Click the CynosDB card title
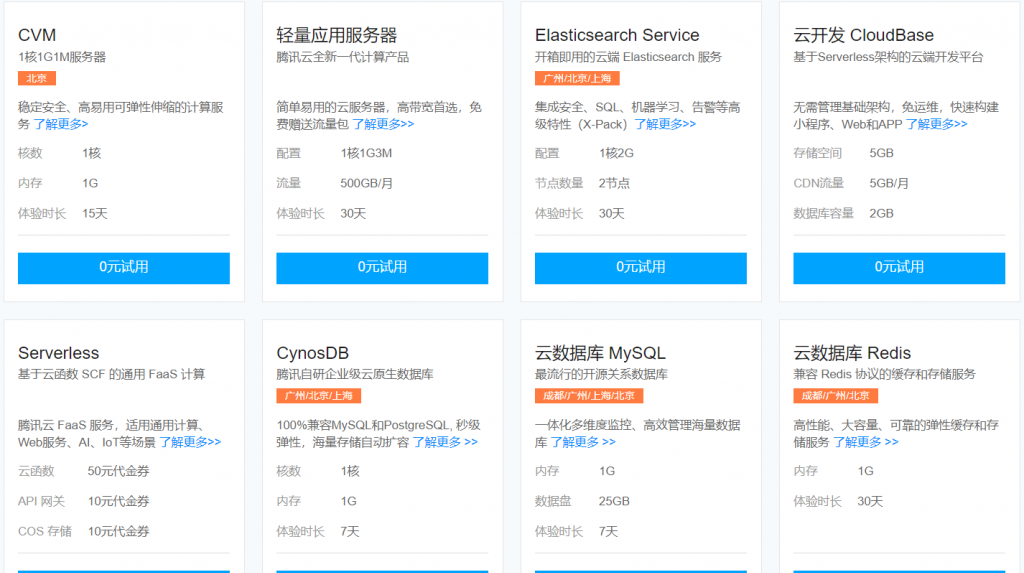 [x=313, y=353]
